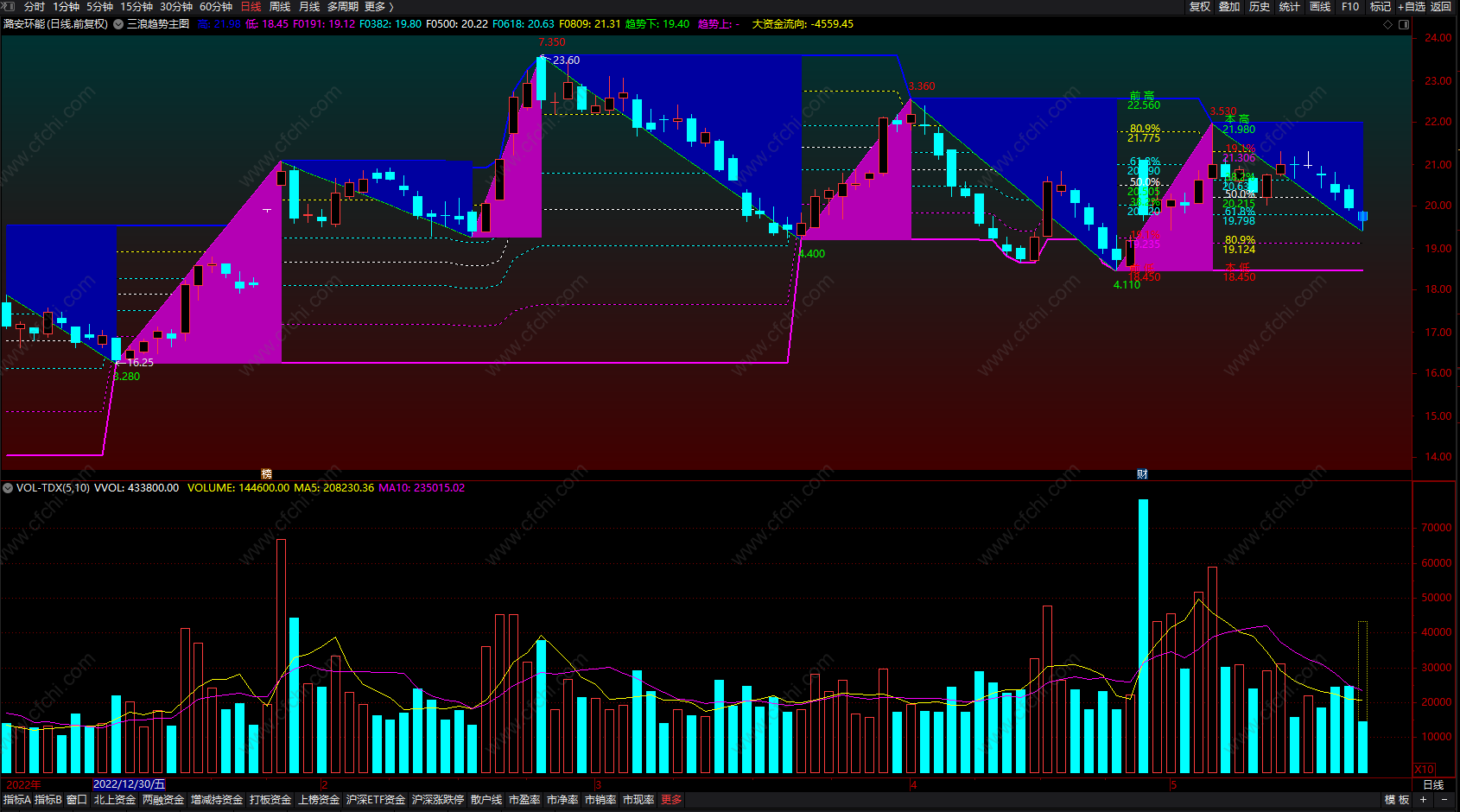Screen dimensions: 1460x812
Task: Click the 叠加 overlay button
Action: coord(1229,7)
